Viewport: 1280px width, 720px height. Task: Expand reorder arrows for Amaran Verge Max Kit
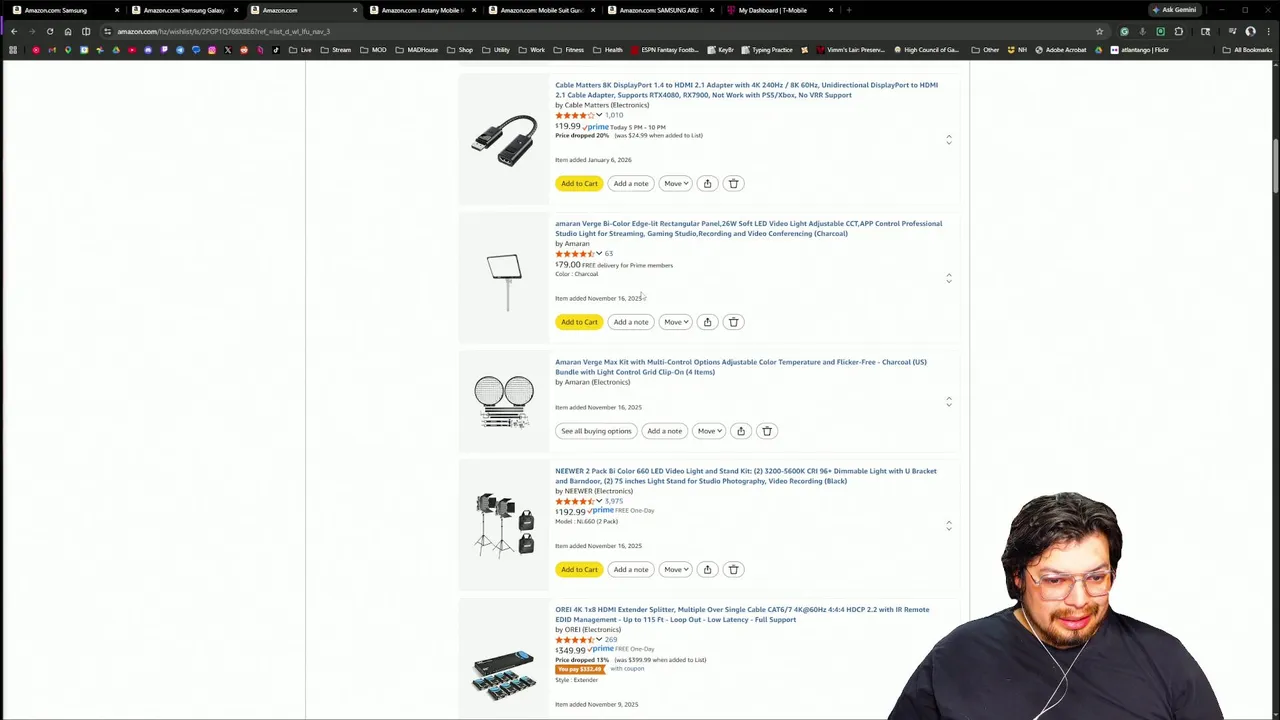949,401
